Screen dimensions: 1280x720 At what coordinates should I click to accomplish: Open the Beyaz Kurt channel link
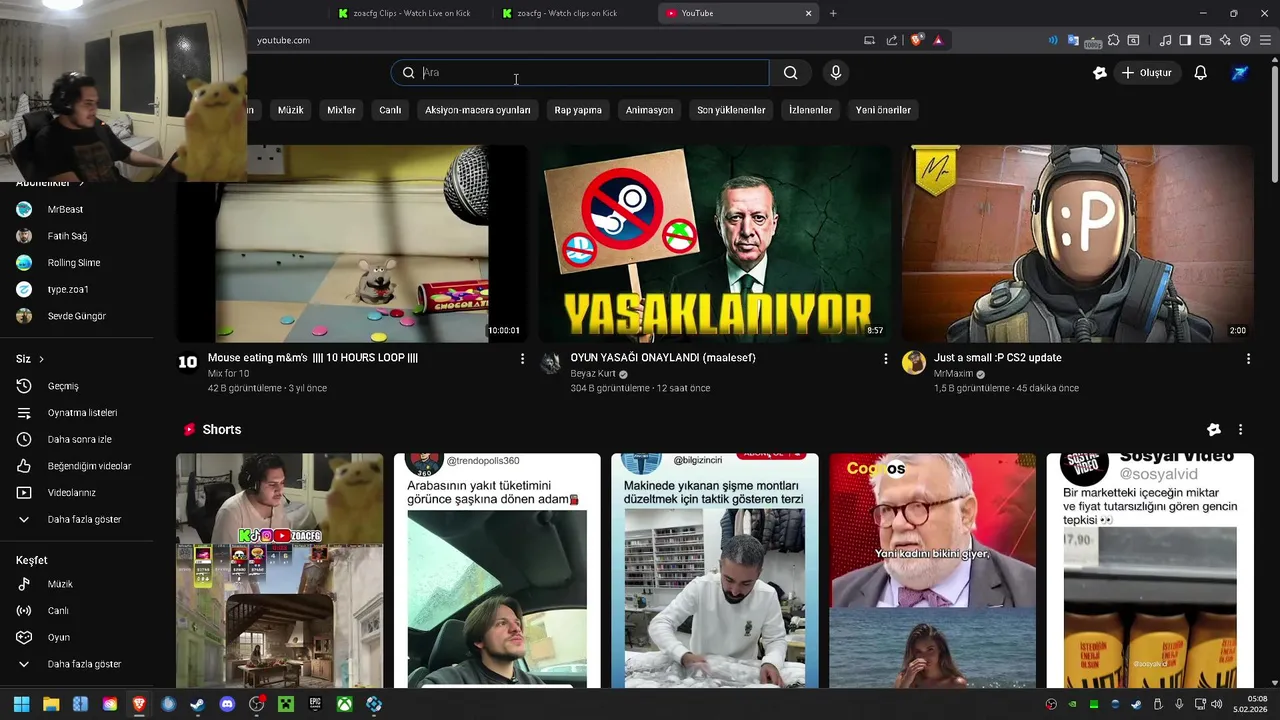tap(593, 374)
